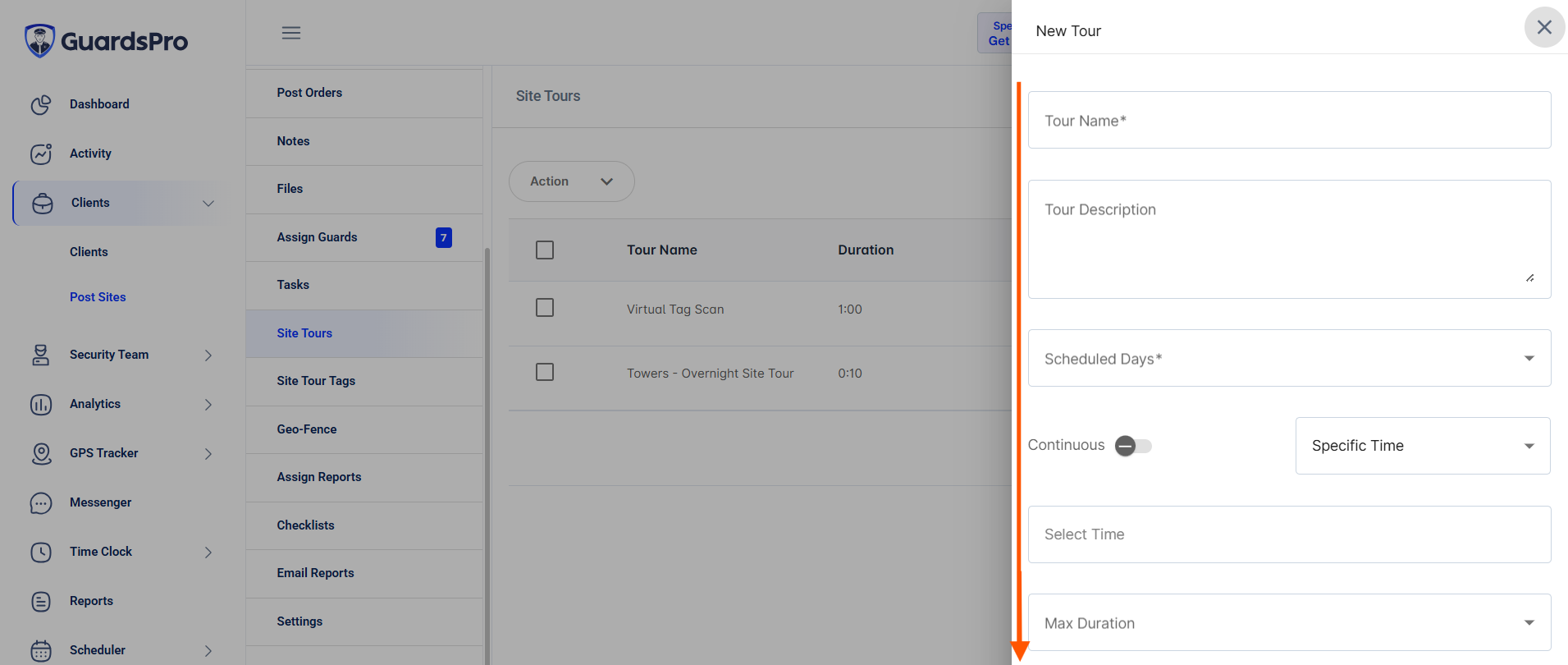Expand the GPS Tracker chevron

(208, 454)
